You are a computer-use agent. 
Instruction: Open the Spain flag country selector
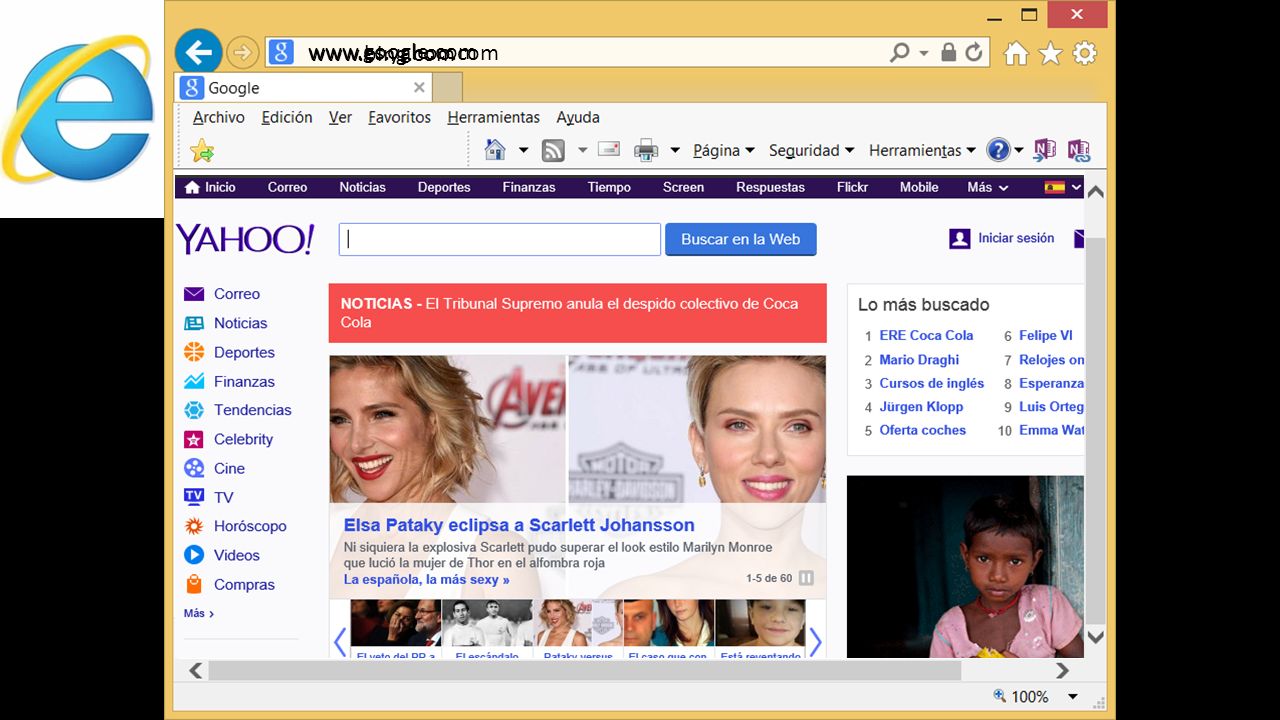coord(1062,187)
